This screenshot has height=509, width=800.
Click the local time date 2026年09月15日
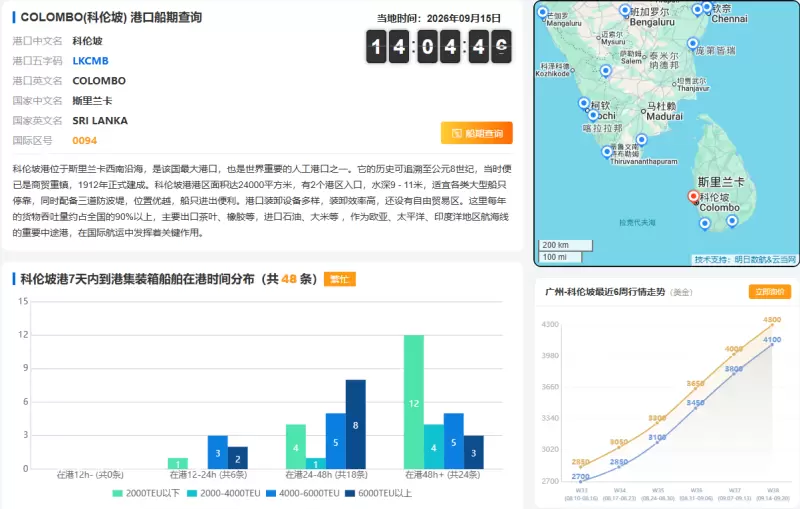pyautogui.click(x=463, y=18)
